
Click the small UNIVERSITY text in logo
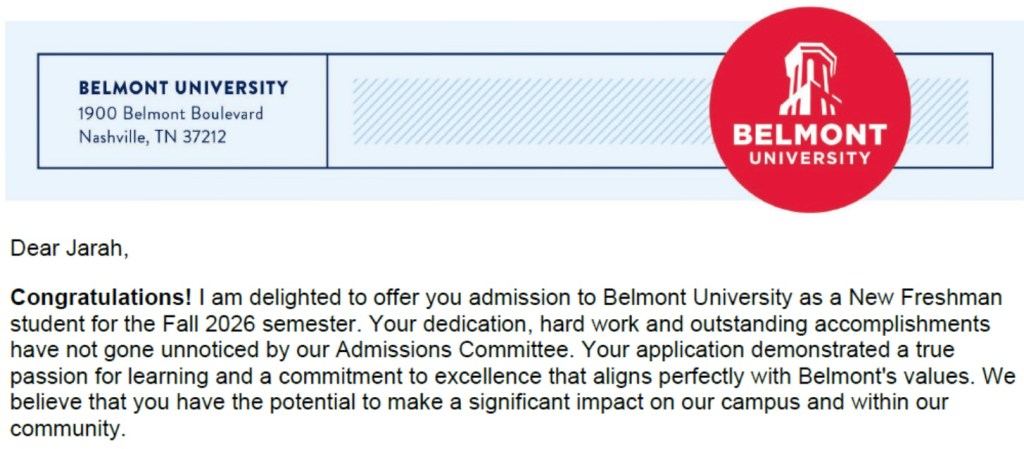(810, 158)
